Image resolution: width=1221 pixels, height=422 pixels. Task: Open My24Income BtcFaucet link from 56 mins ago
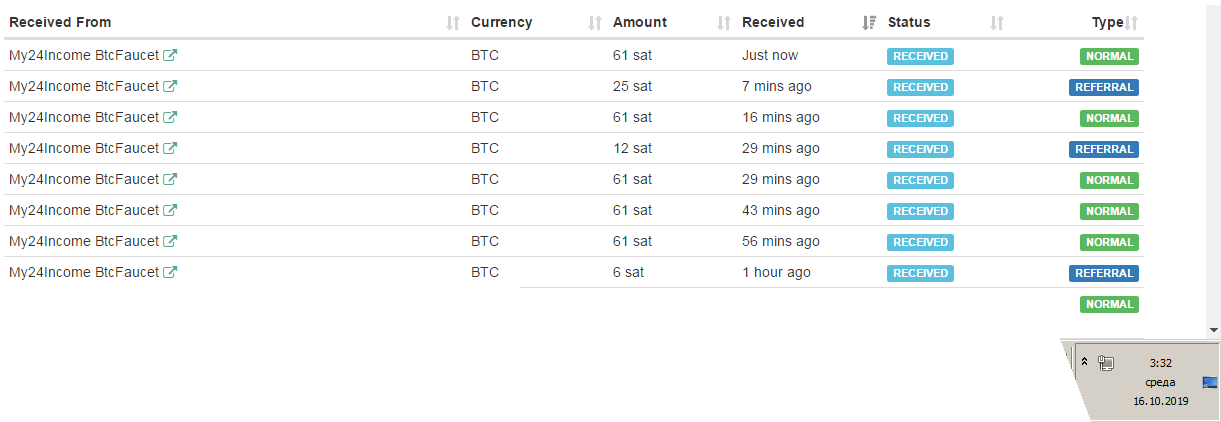point(84,242)
